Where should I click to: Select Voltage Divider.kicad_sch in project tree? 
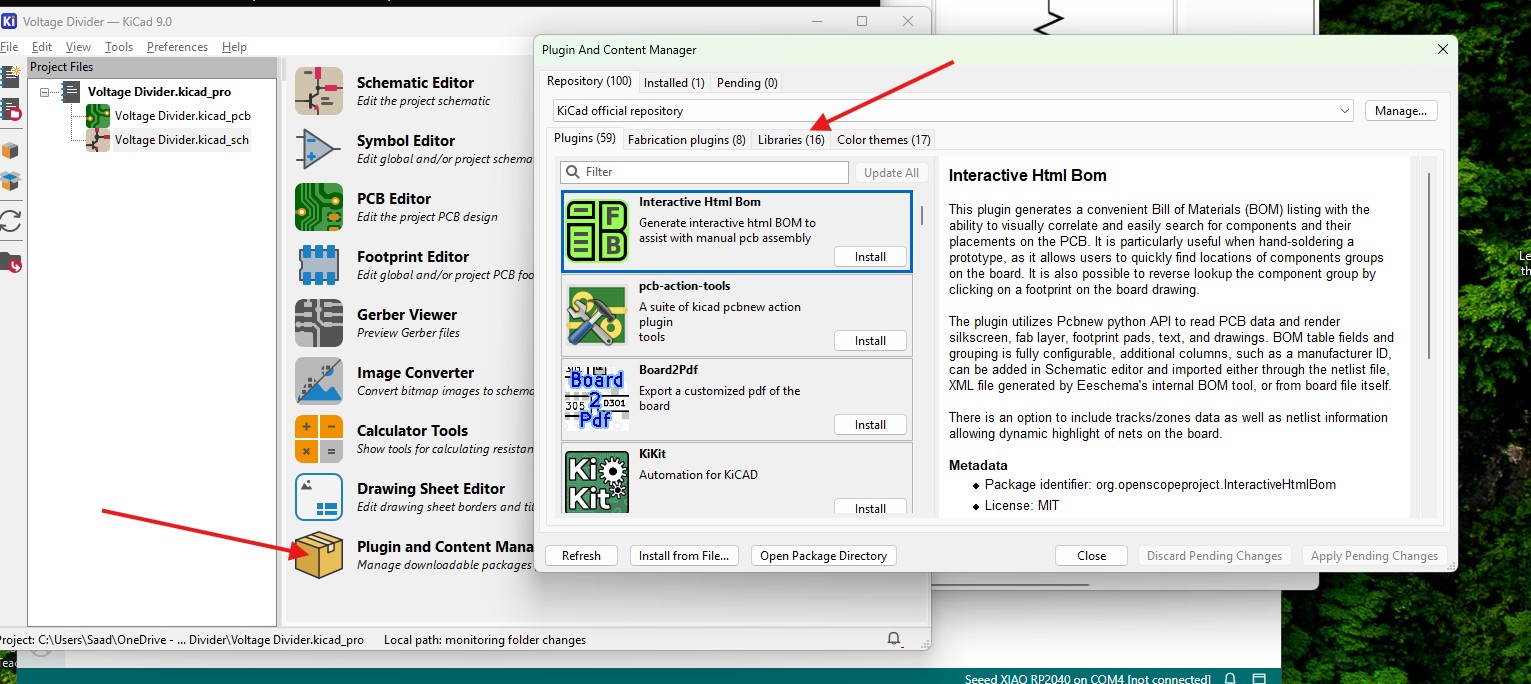click(182, 140)
